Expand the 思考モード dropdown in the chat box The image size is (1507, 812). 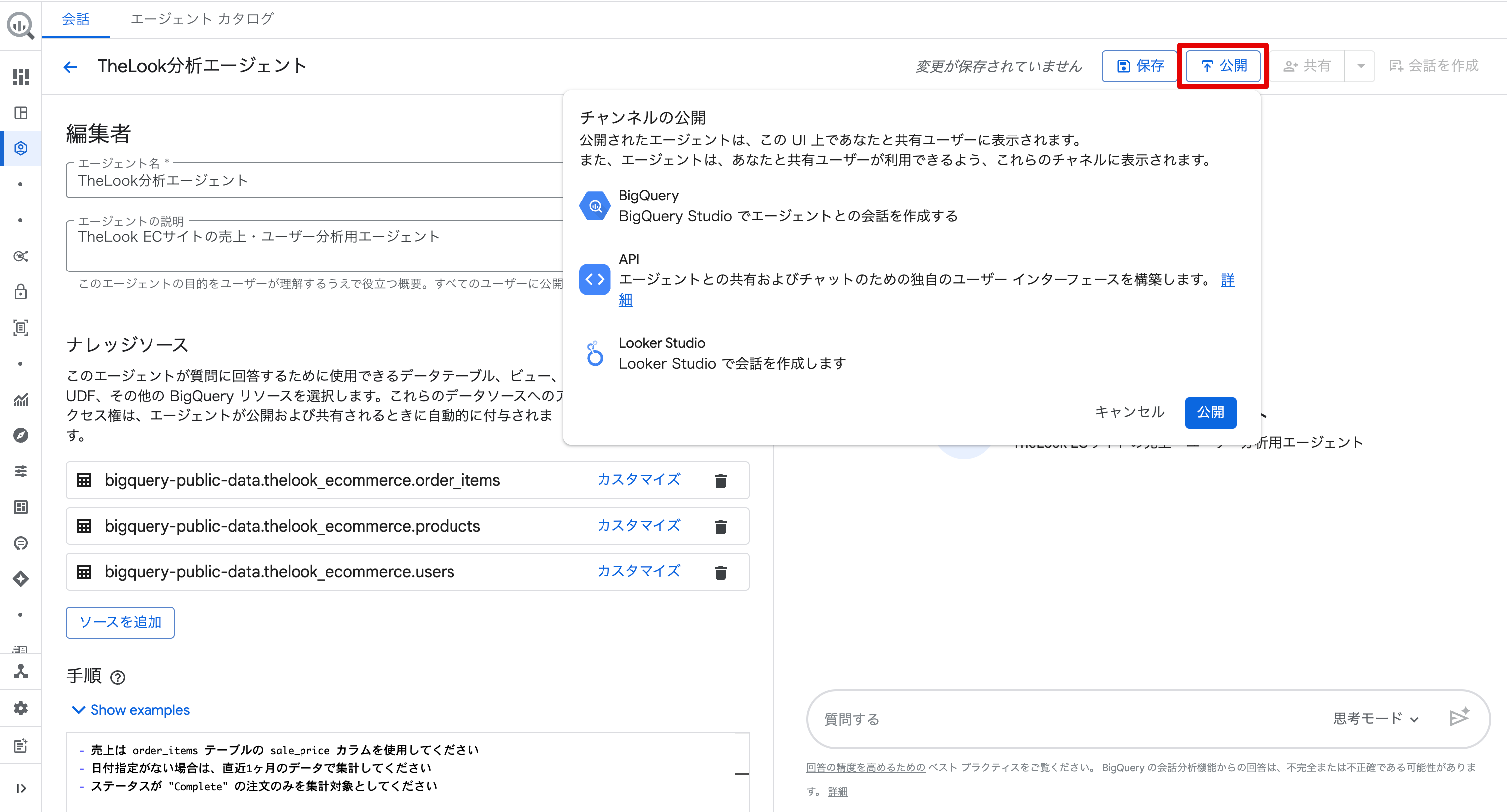[x=1376, y=718]
